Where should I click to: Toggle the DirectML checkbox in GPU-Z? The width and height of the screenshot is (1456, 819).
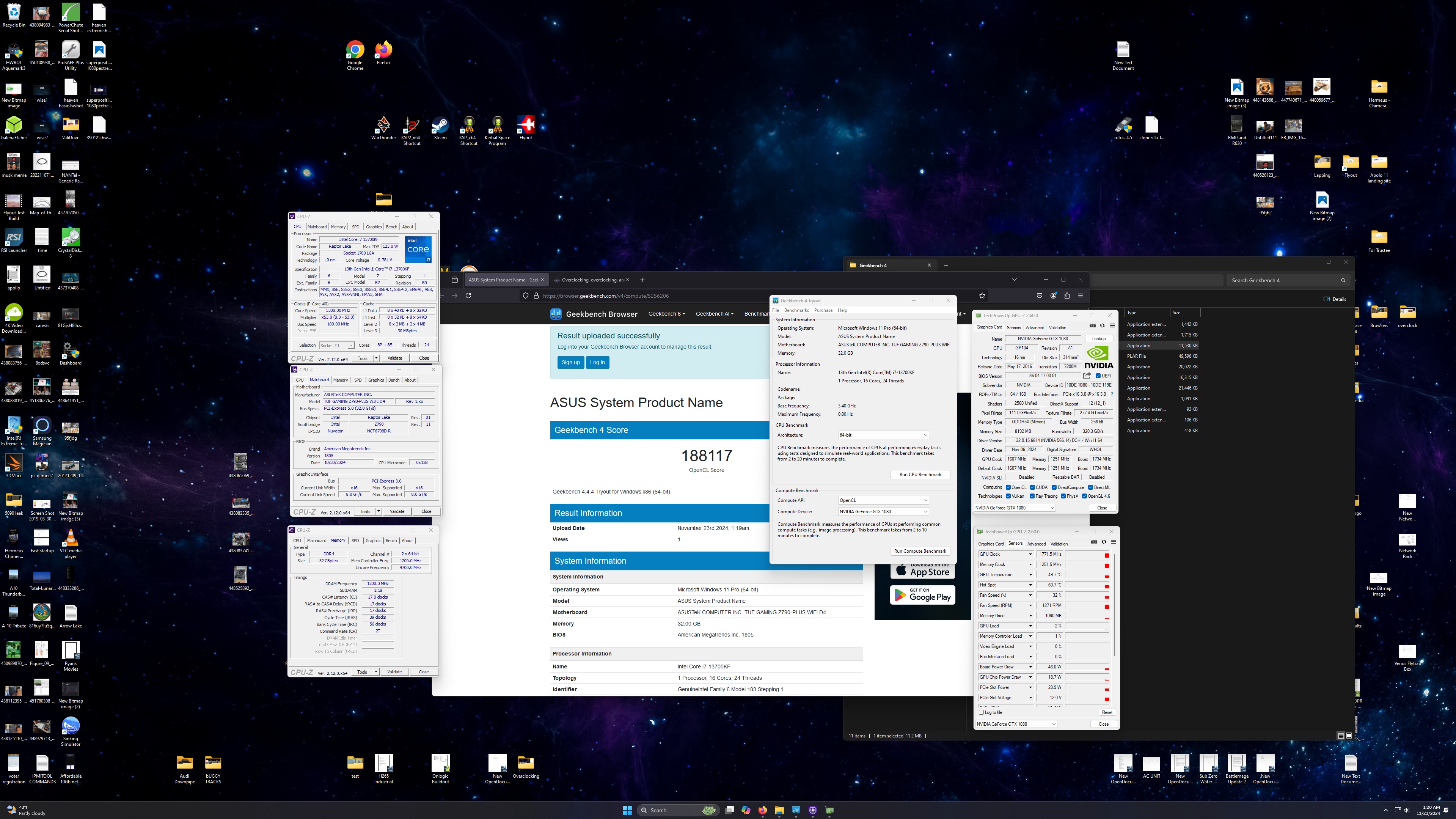pyautogui.click(x=1090, y=487)
